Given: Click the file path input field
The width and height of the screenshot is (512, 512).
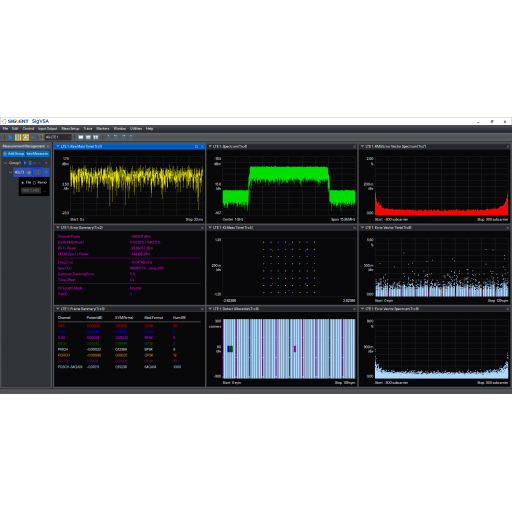Looking at the screenshot, I should tap(31, 191).
